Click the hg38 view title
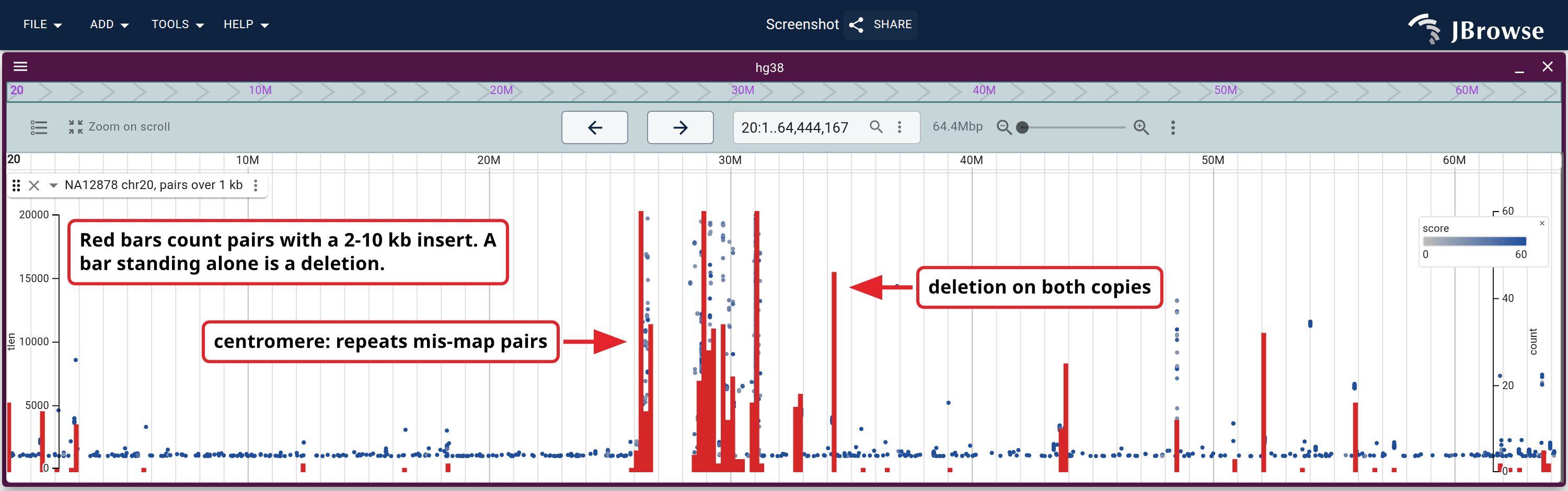Image resolution: width=1568 pixels, height=491 pixels. tap(769, 67)
